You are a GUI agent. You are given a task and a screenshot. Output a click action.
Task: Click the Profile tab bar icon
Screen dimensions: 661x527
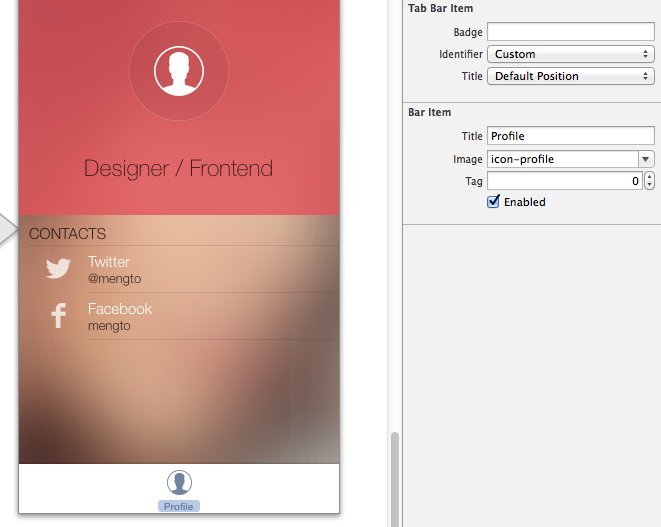(x=179, y=483)
